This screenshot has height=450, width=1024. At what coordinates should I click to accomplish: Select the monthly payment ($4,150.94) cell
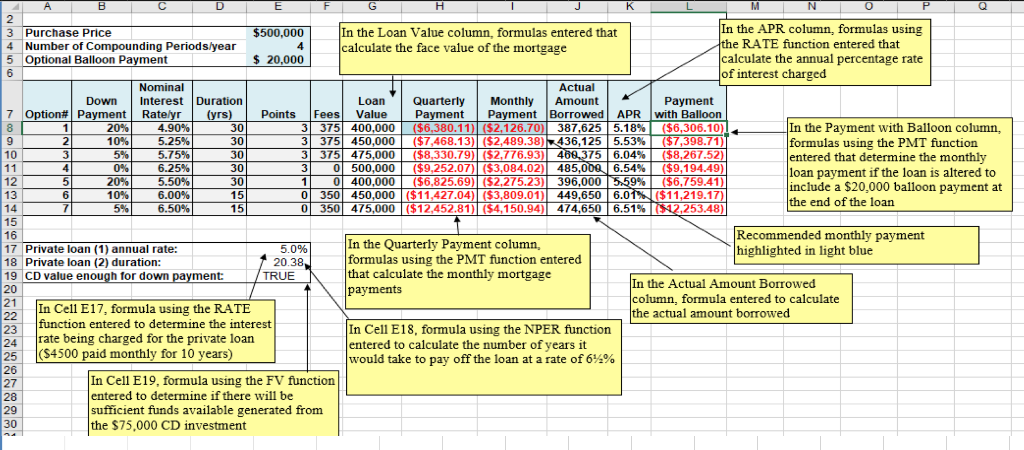[x=513, y=209]
